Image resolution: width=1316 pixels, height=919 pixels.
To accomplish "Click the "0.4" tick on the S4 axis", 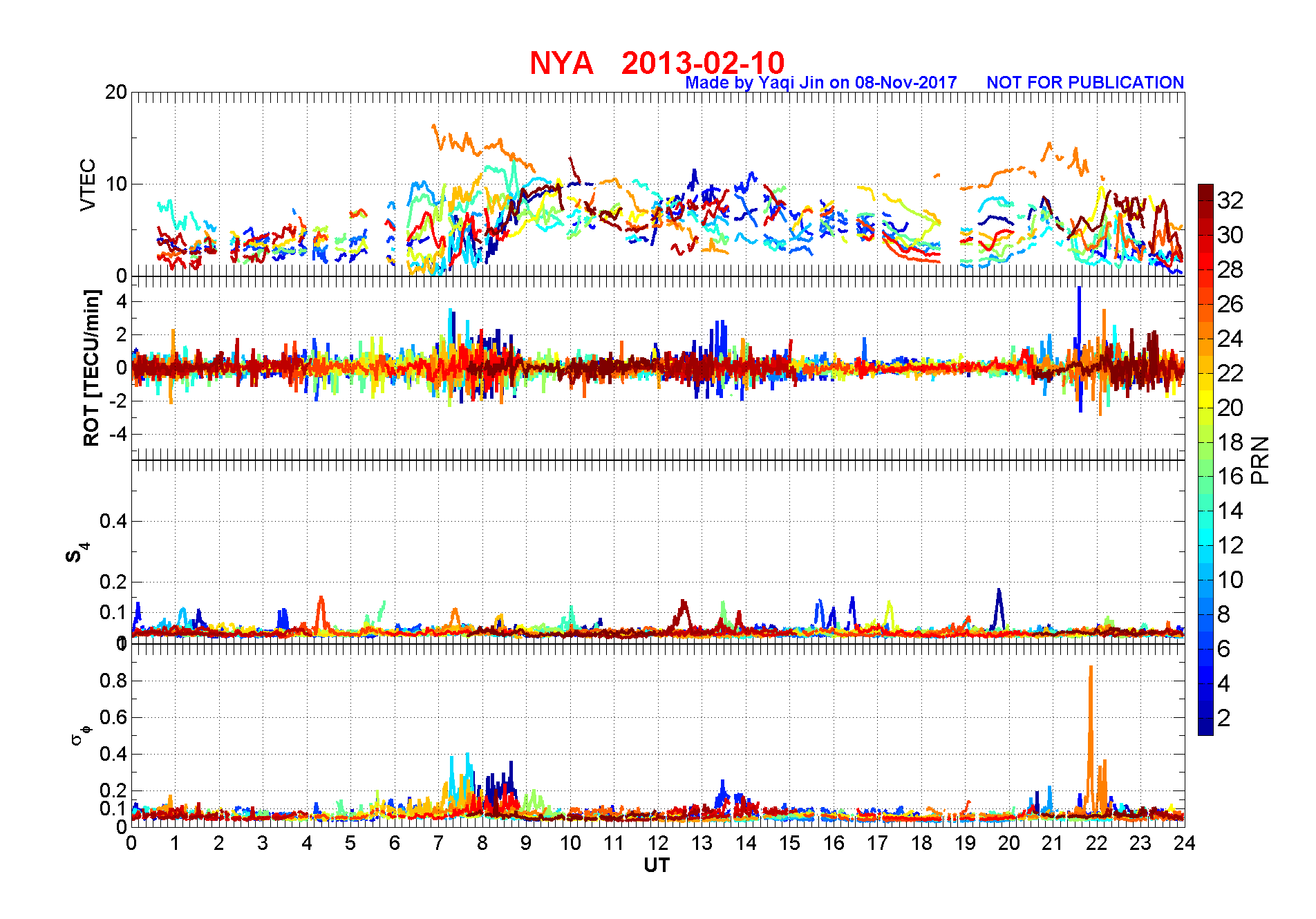I will 113,521.
